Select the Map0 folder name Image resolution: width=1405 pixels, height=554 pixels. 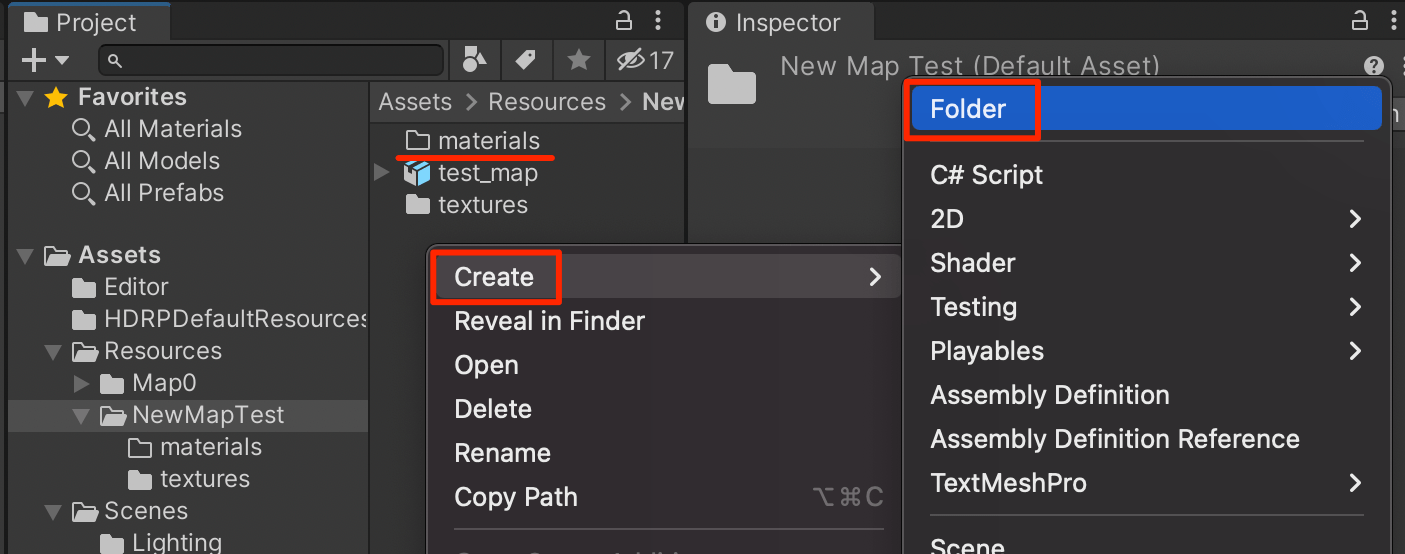[x=165, y=383]
